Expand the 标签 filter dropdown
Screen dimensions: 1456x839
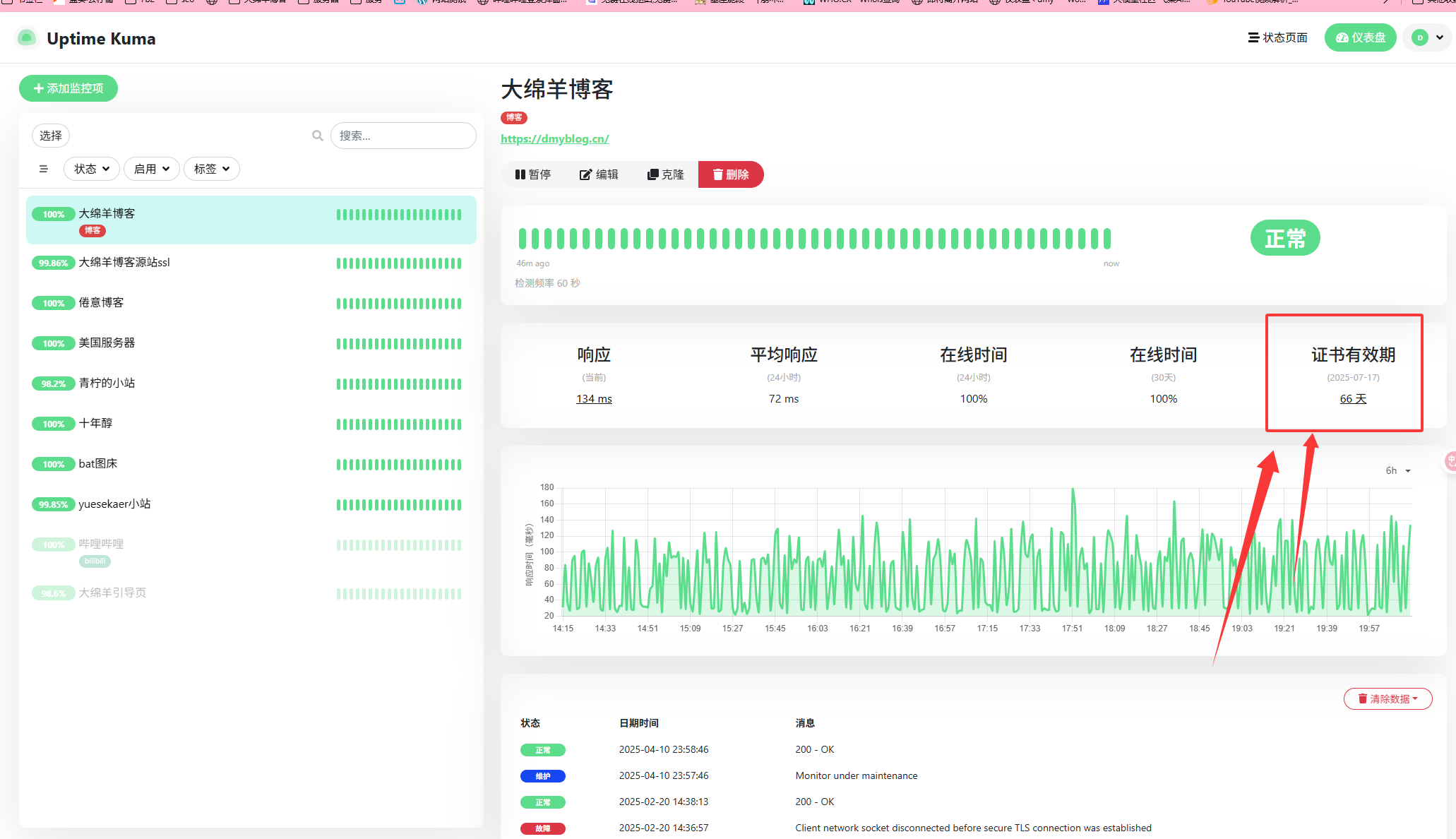pos(212,169)
